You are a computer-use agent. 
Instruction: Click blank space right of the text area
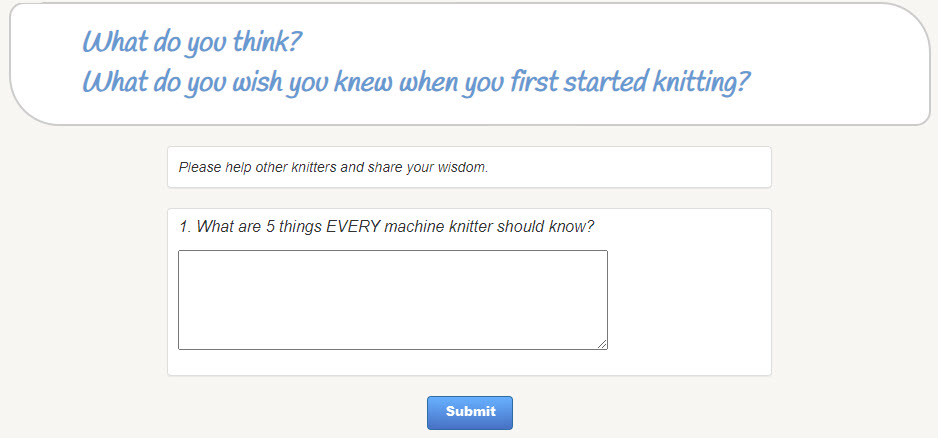coord(688,299)
